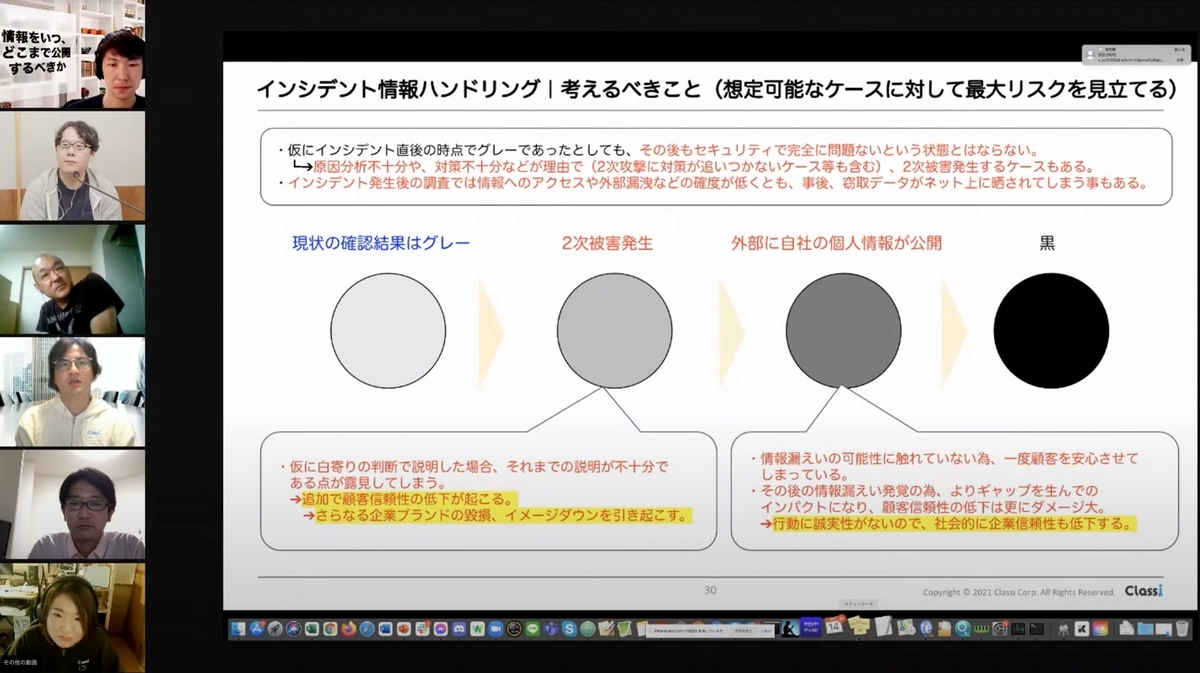Select video of man in beige hoodie
The width and height of the screenshot is (1200, 673).
pos(72,392)
